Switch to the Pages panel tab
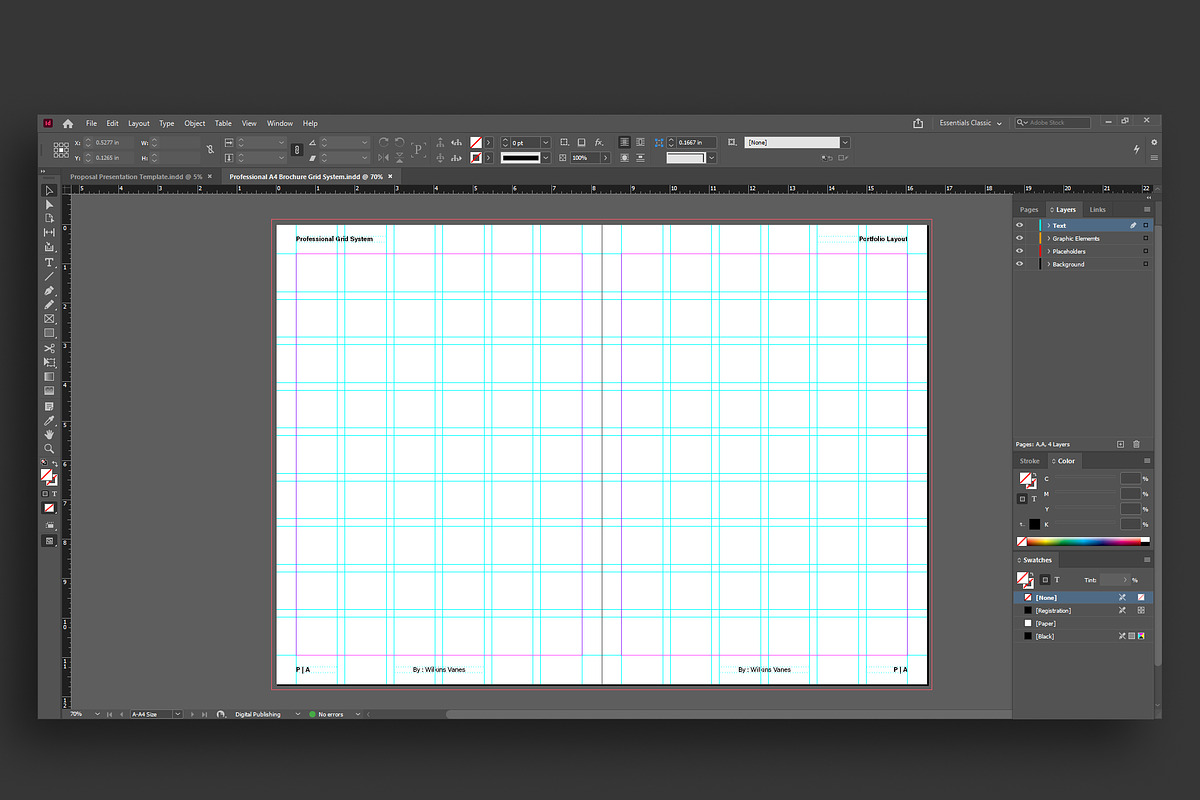 coord(1029,210)
